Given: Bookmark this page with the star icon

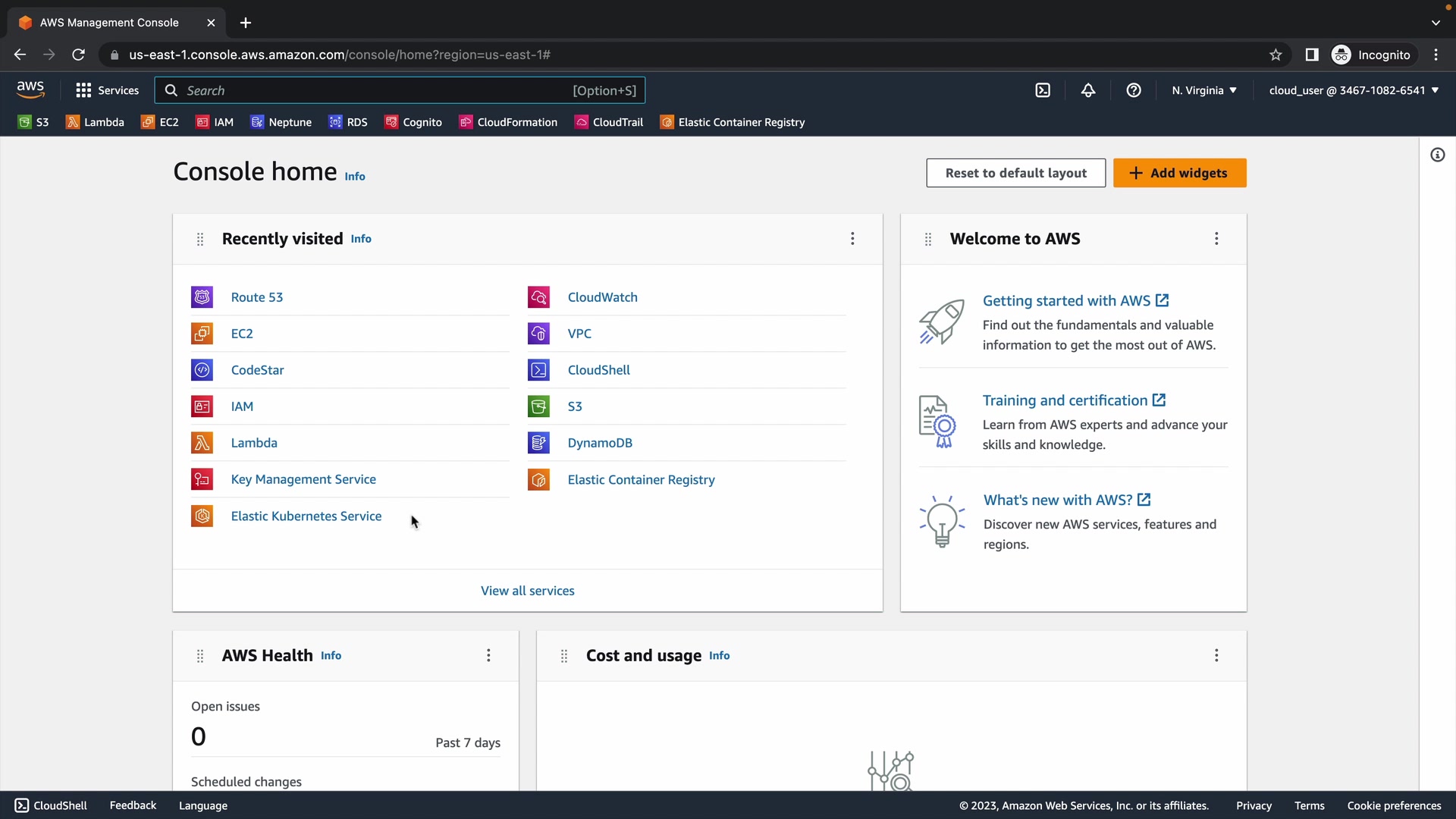Looking at the screenshot, I should pyautogui.click(x=1276, y=55).
